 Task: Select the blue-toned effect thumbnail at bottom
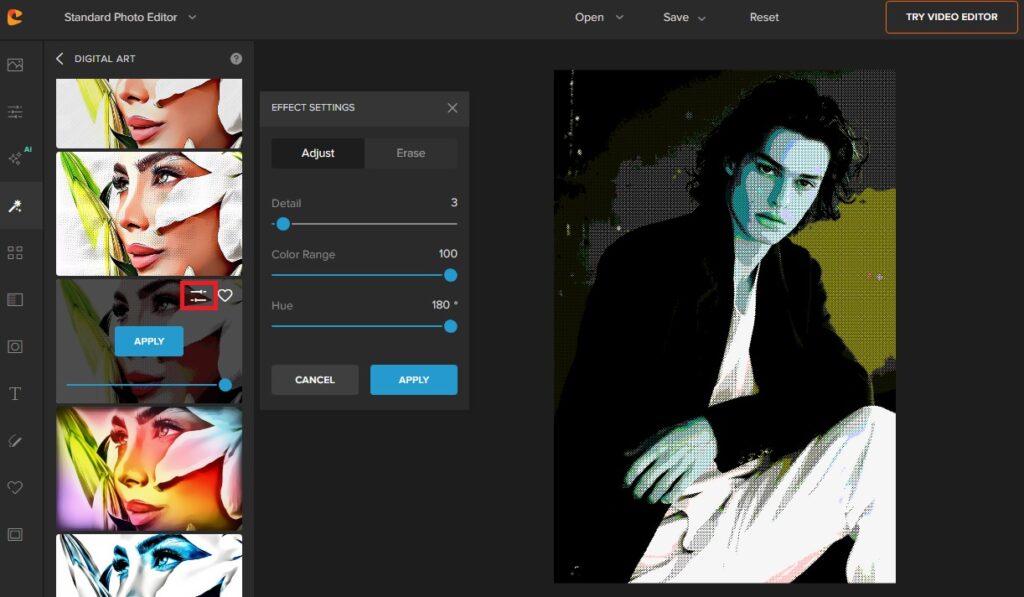pyautogui.click(x=149, y=566)
